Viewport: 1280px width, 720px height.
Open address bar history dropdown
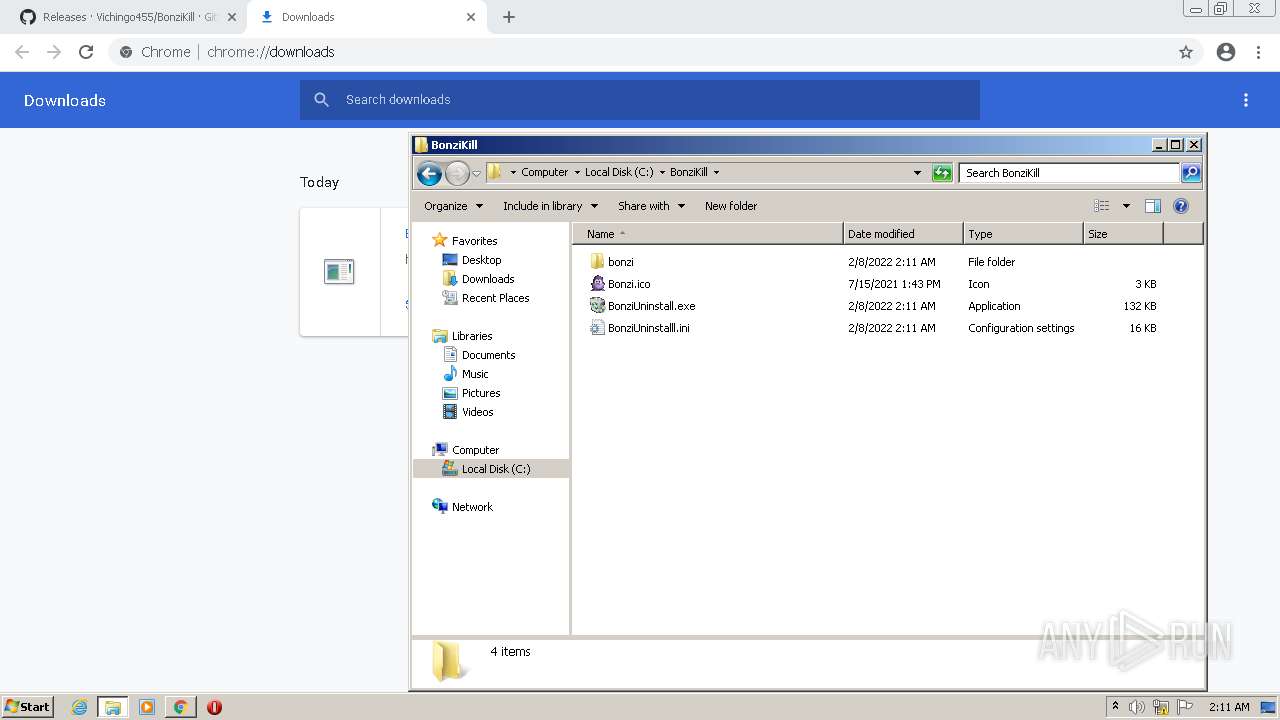[917, 172]
